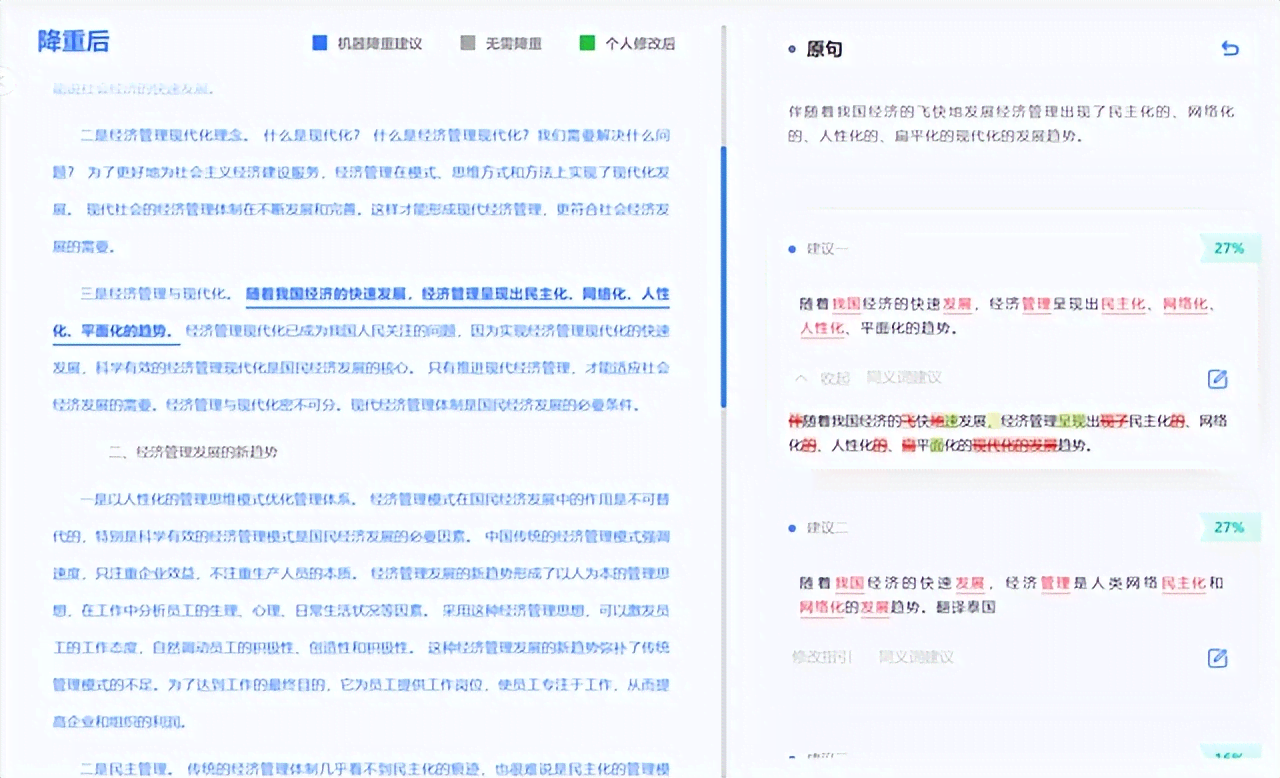Open 同义词建议 under 建议一
The image size is (1280, 778).
point(904,377)
